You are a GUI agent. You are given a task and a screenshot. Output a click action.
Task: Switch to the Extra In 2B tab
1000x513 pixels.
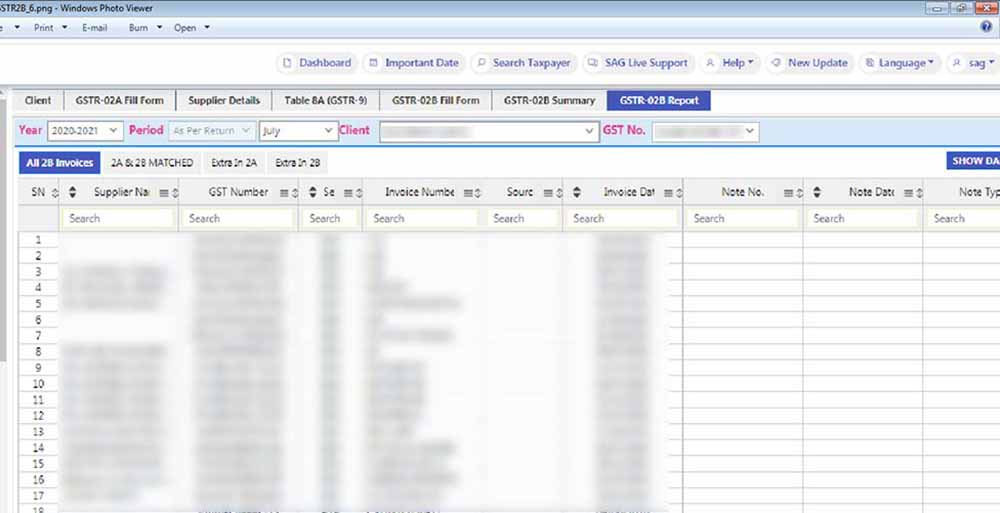[x=297, y=162]
